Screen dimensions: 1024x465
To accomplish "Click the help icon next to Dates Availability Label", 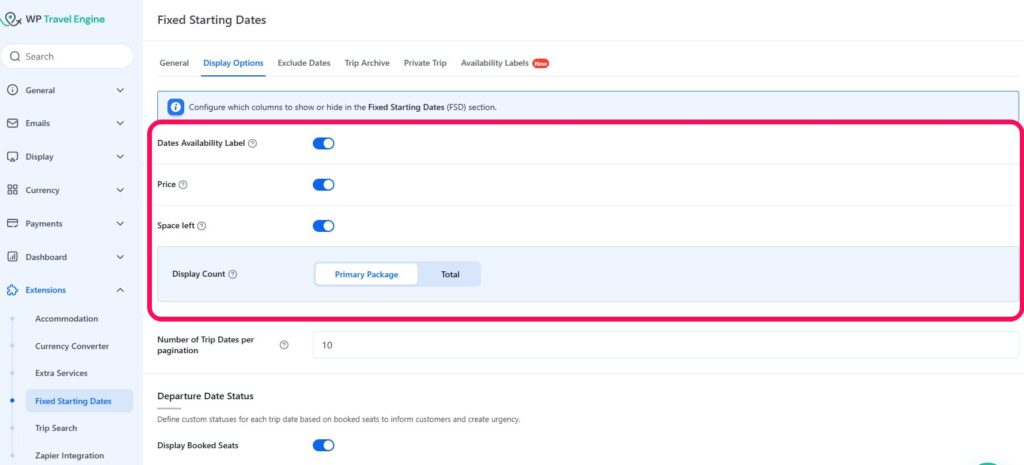I will point(252,144).
